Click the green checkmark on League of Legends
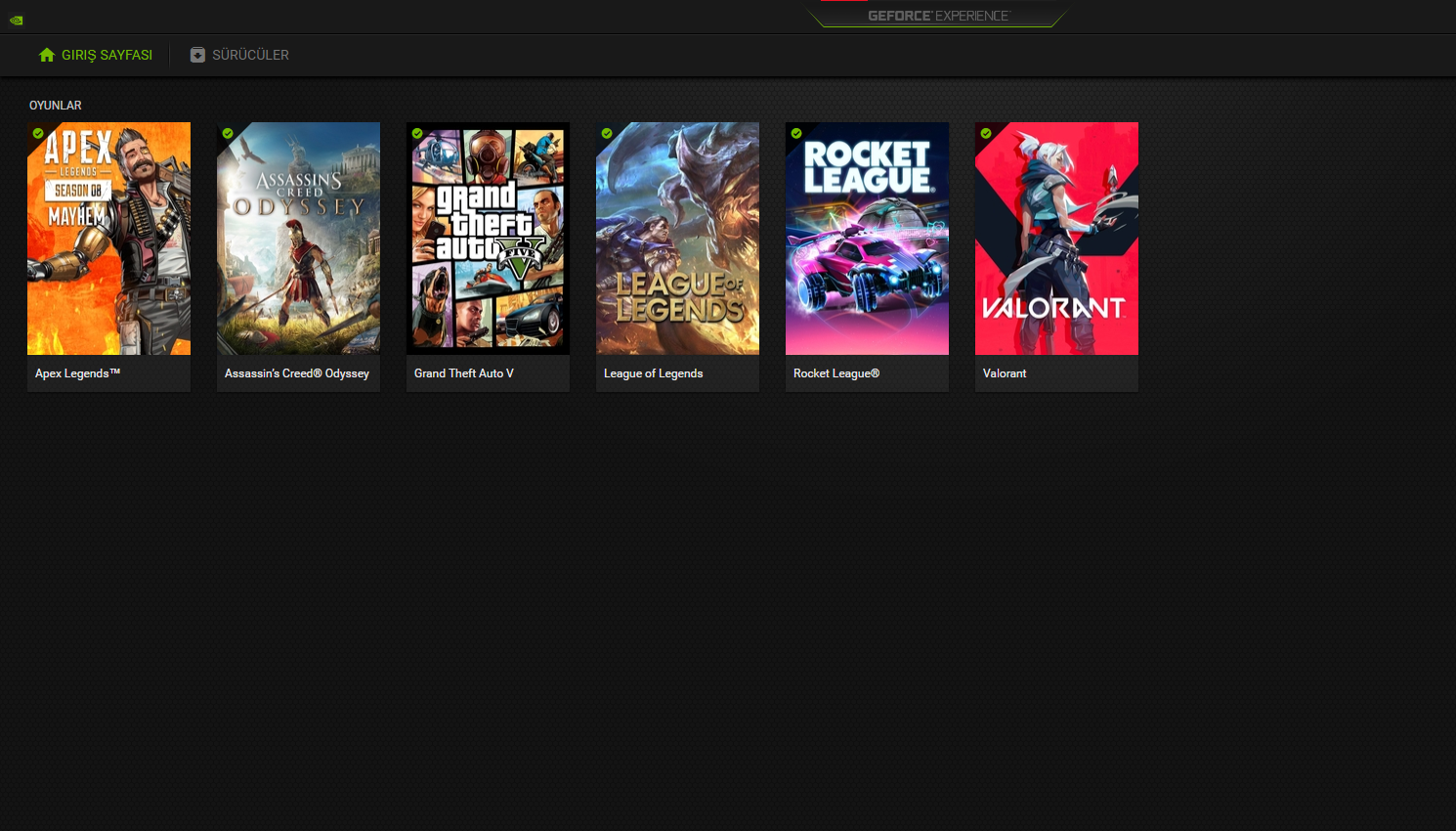The image size is (1456, 831). click(x=607, y=133)
